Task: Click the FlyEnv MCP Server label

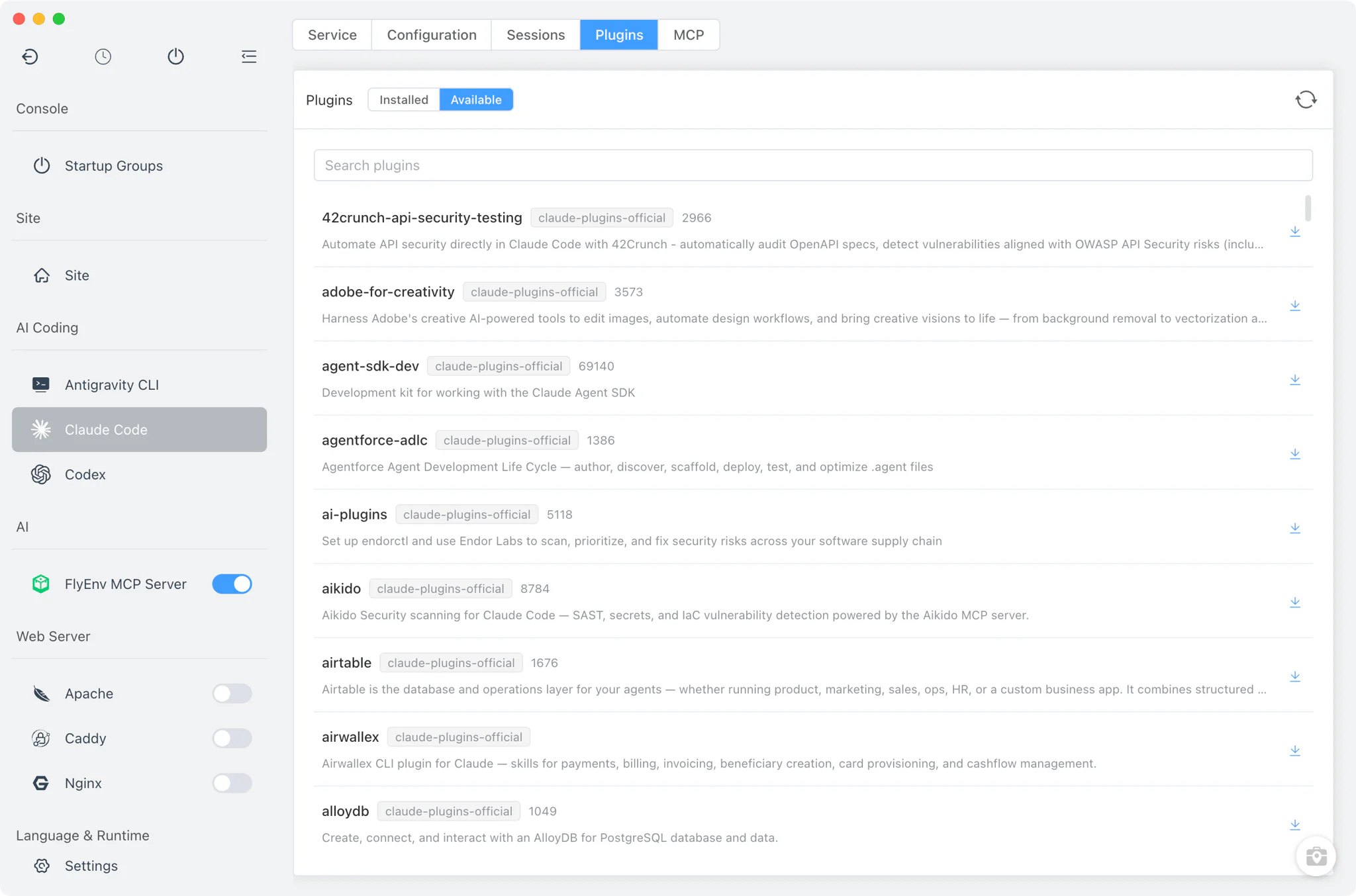Action: pyautogui.click(x=126, y=584)
